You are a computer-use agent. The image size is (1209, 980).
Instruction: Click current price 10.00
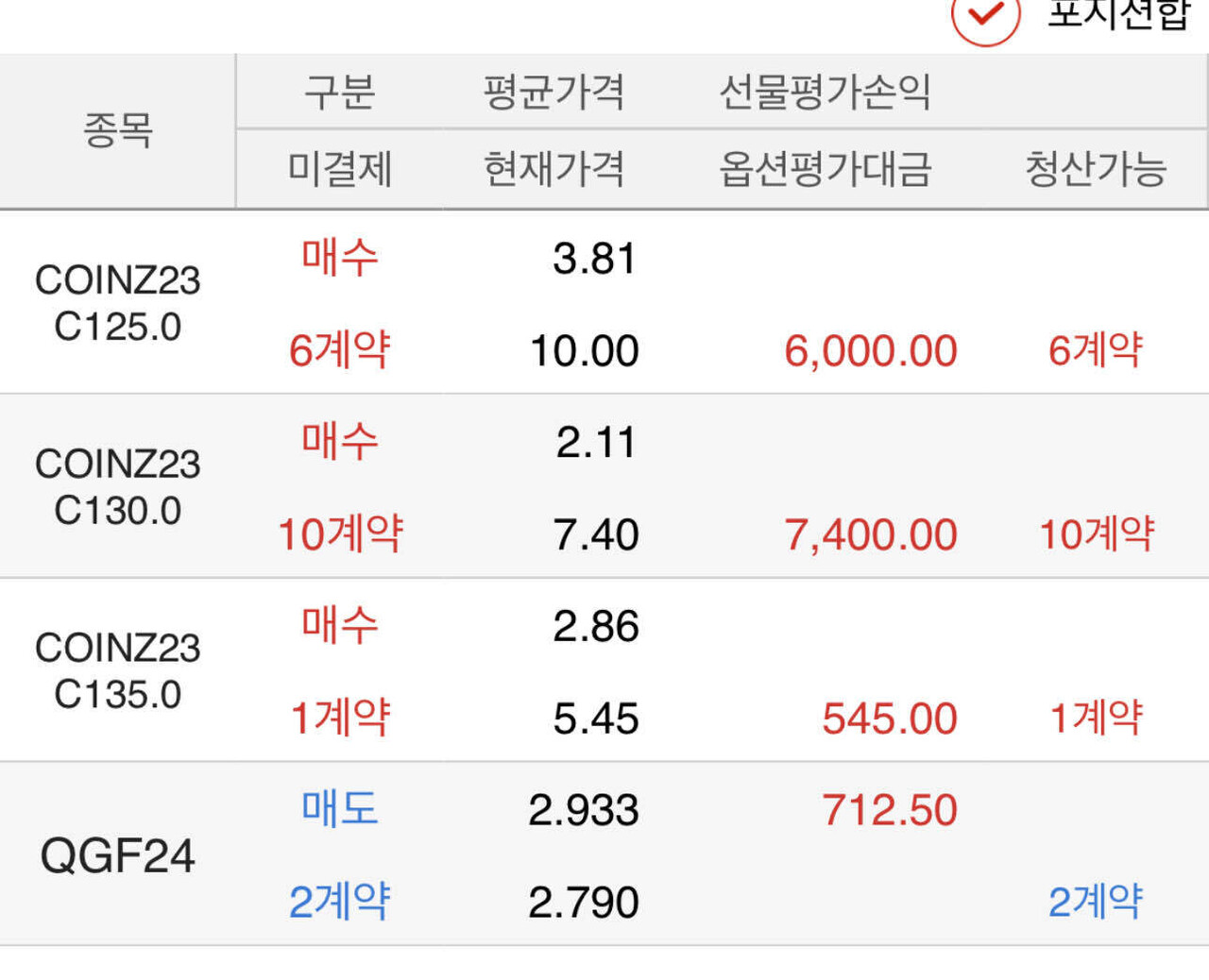585,351
